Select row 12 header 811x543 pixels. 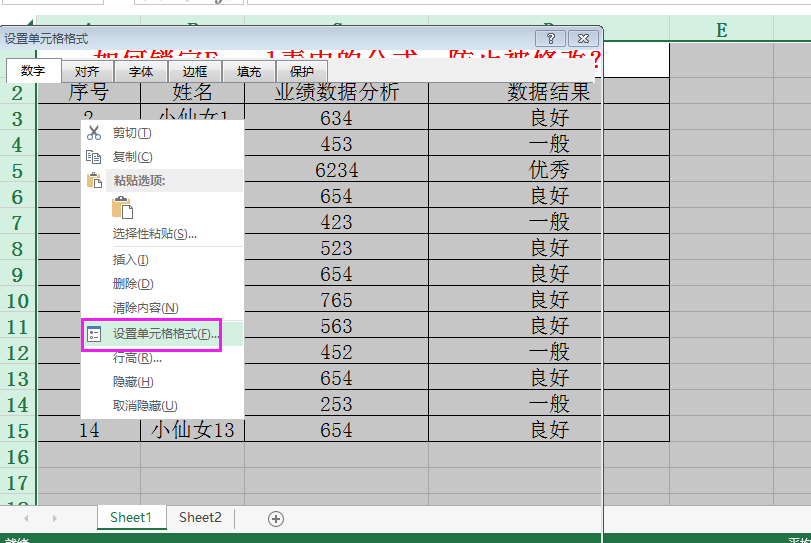coord(18,353)
